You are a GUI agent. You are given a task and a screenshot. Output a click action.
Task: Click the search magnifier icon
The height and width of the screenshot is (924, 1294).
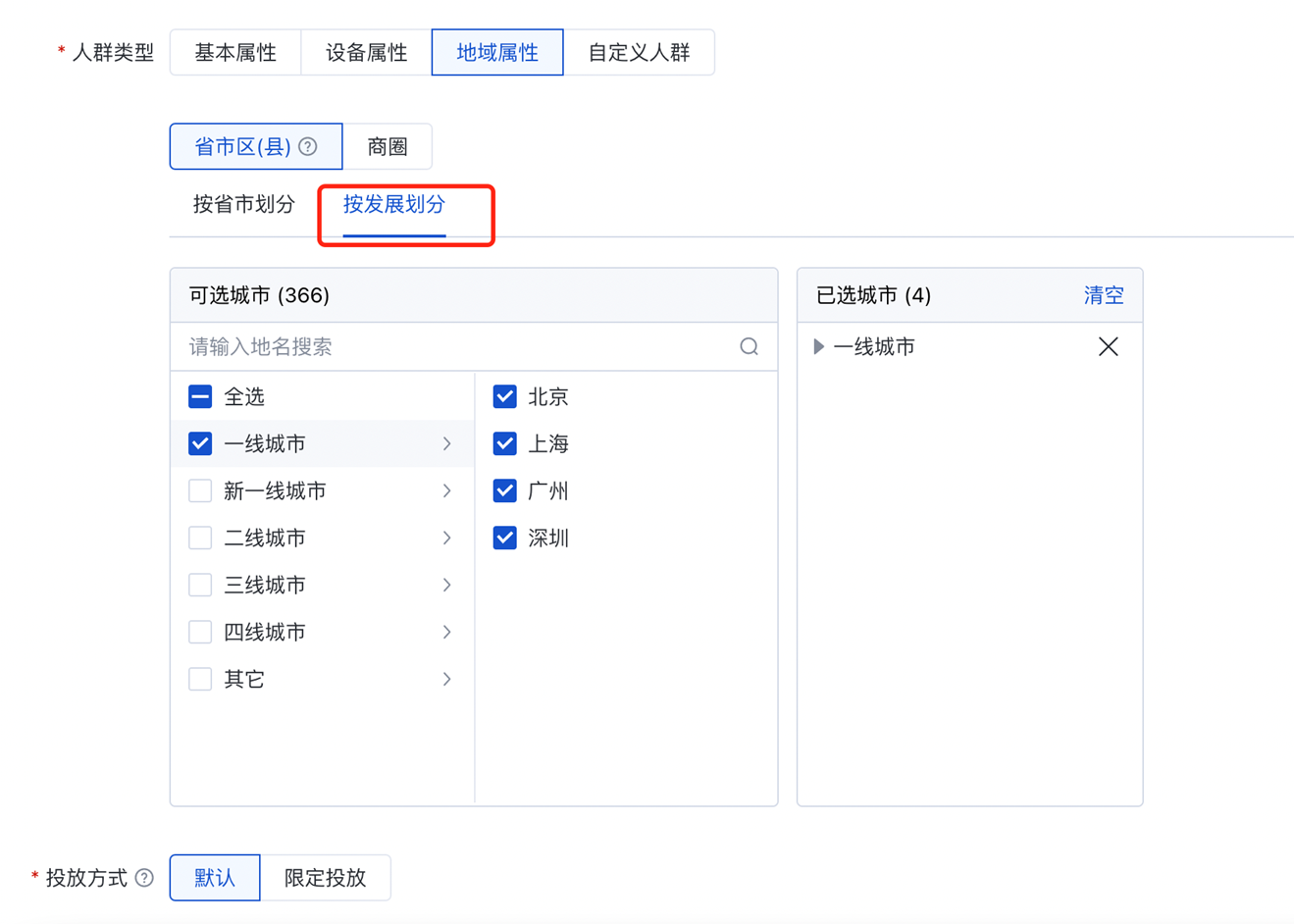click(749, 346)
